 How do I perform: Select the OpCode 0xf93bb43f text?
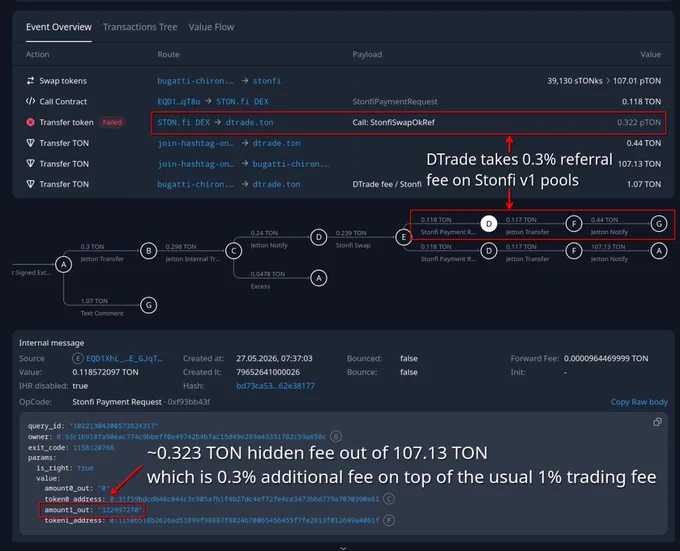pos(189,402)
